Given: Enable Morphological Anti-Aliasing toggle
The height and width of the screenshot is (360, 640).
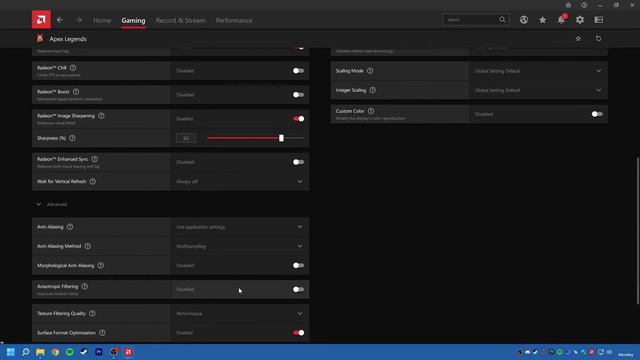Looking at the screenshot, I should 298,265.
